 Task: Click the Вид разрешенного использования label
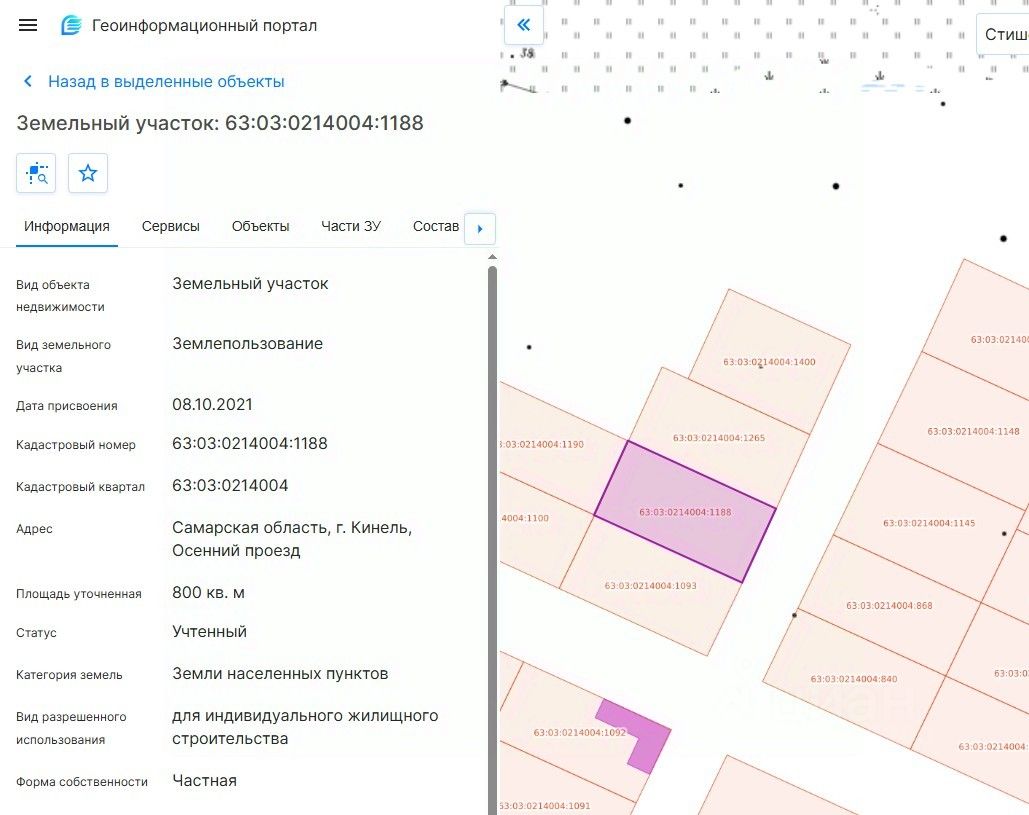point(71,728)
